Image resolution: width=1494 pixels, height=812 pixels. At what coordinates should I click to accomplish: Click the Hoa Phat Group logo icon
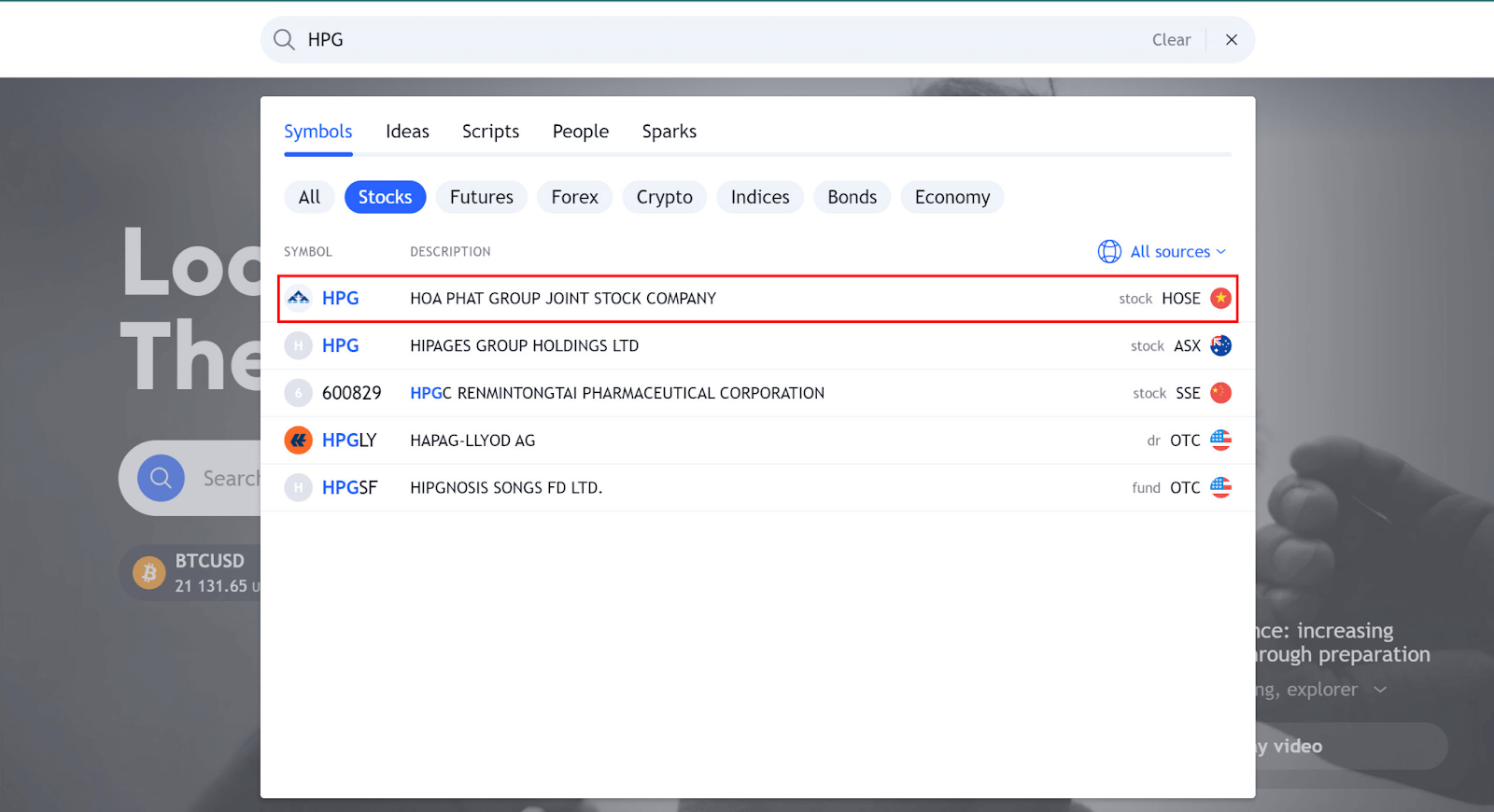(298, 299)
